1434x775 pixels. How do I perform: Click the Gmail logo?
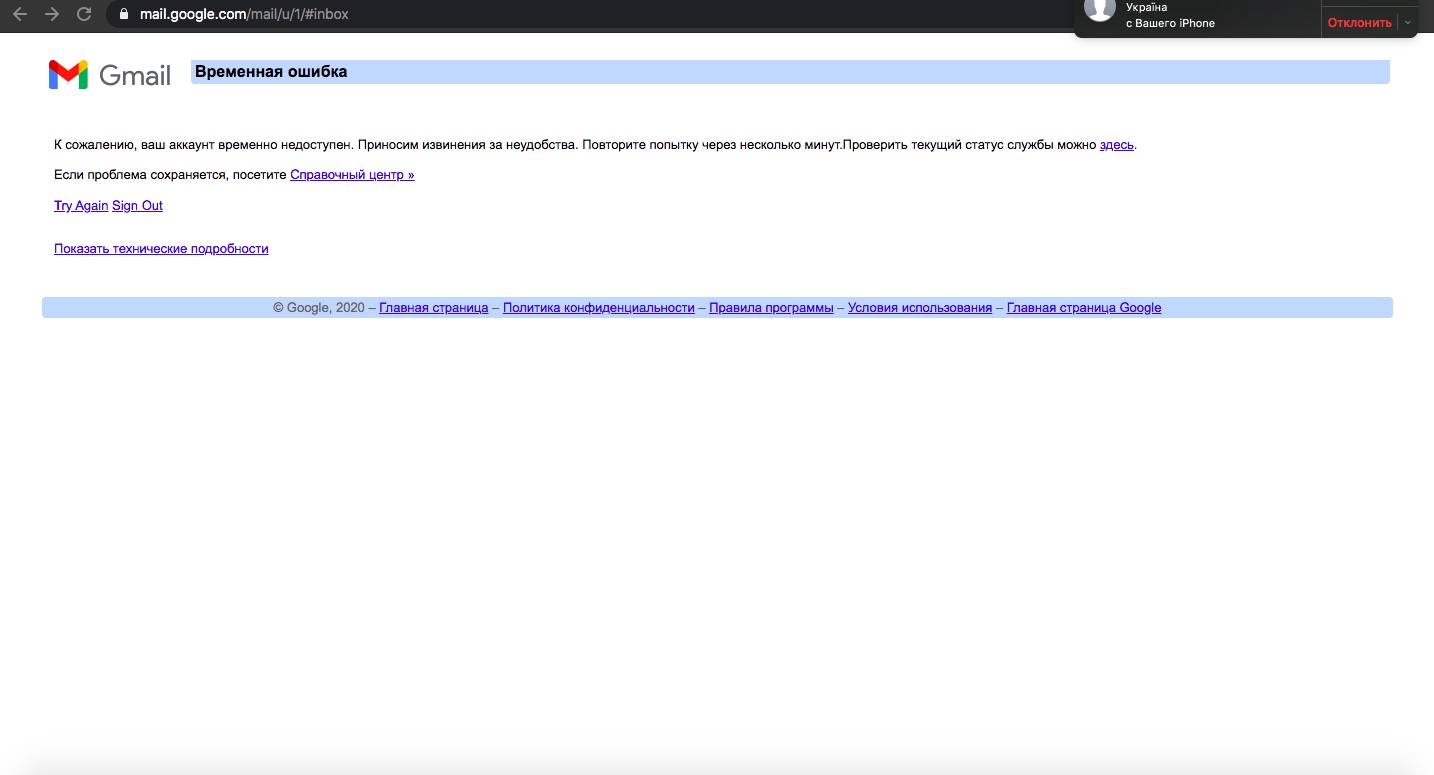coord(110,74)
